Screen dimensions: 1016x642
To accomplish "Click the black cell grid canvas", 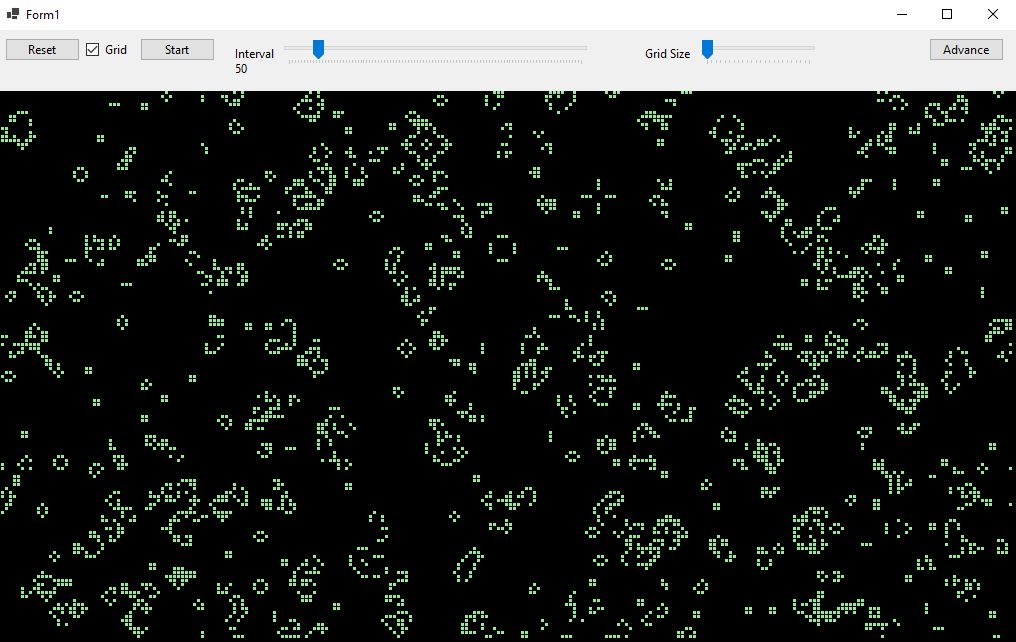I will coord(508,366).
